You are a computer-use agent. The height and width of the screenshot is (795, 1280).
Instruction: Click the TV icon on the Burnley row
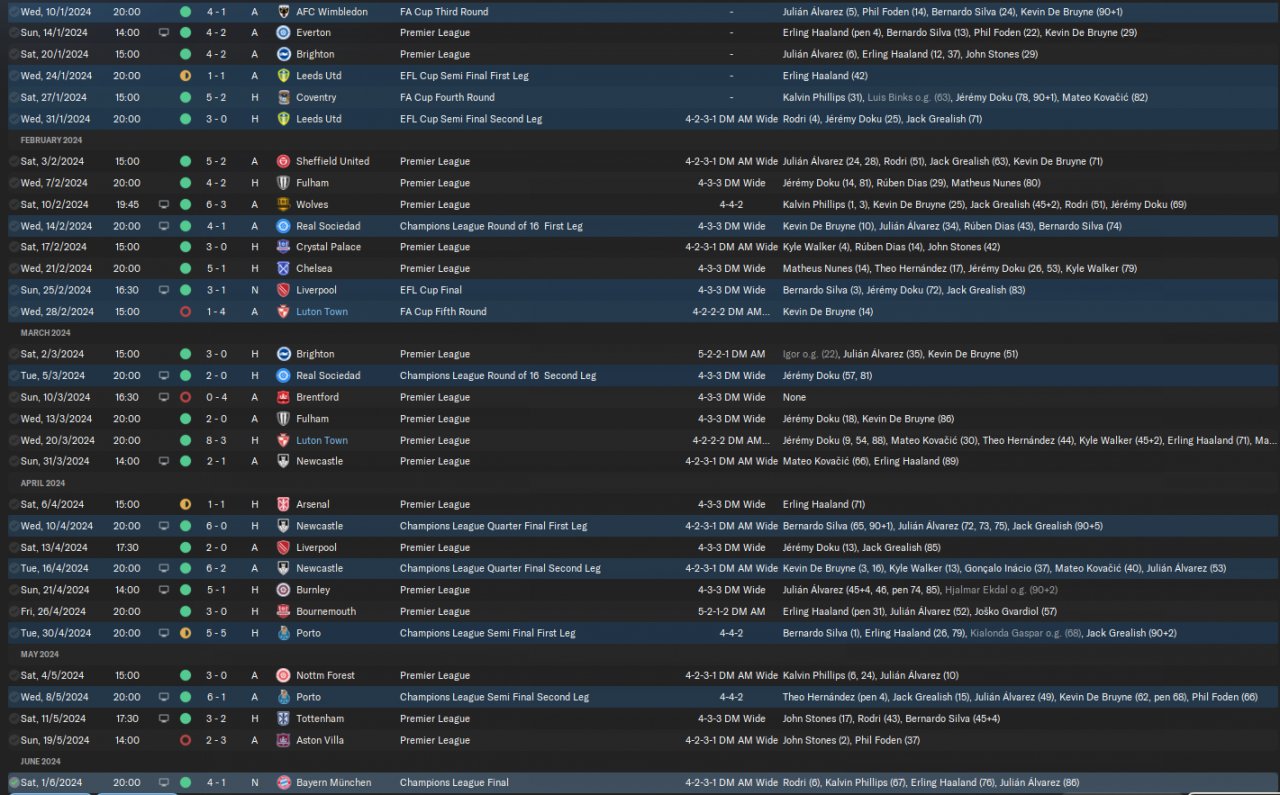coord(164,590)
